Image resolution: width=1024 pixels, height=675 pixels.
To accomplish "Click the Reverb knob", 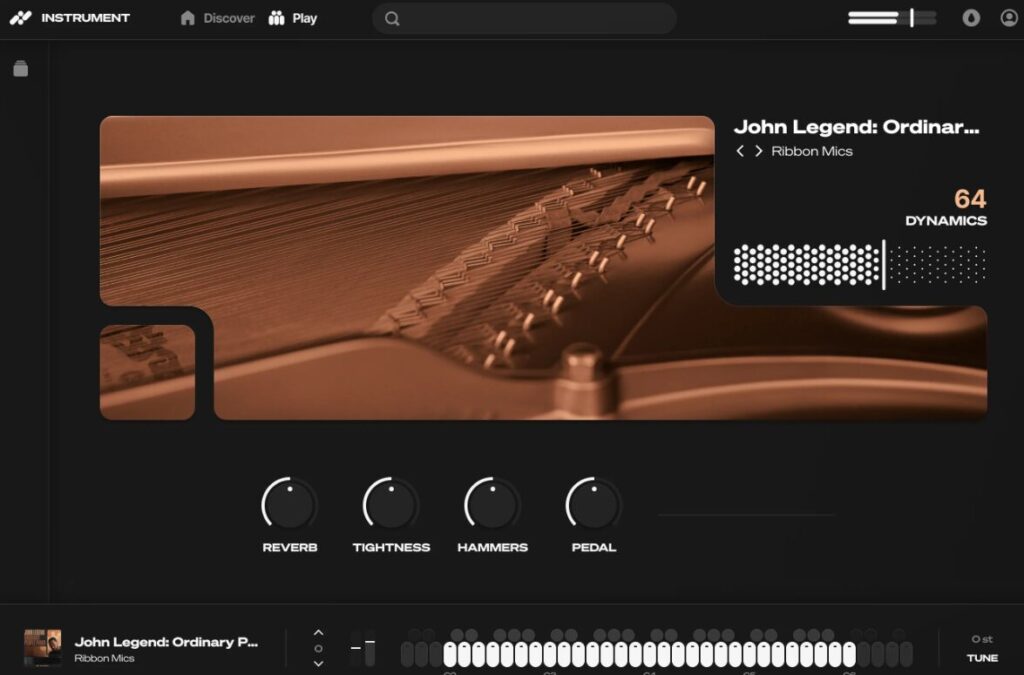I will (x=290, y=504).
